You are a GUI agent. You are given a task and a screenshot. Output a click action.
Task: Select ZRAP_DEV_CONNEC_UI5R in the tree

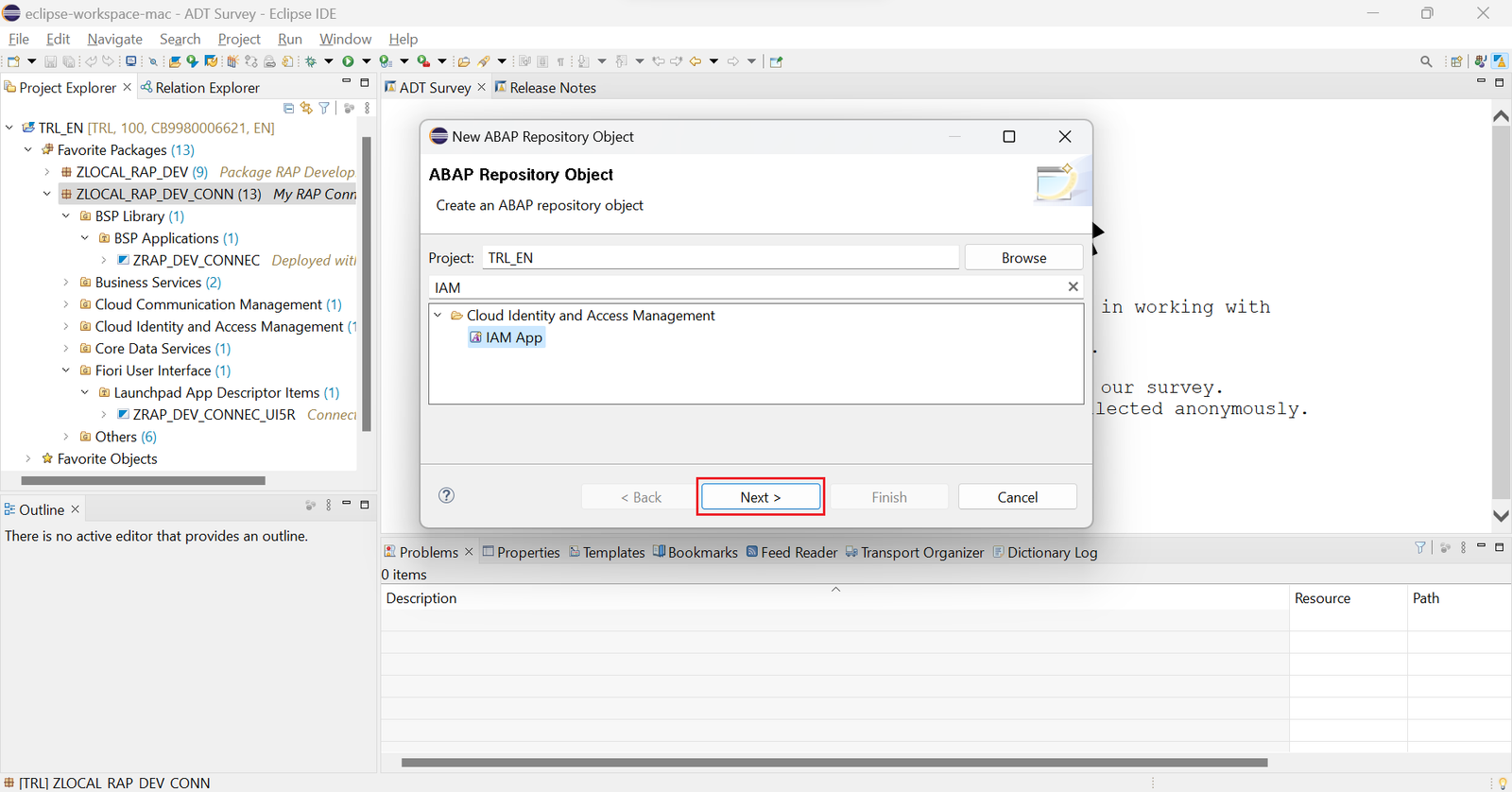(215, 415)
